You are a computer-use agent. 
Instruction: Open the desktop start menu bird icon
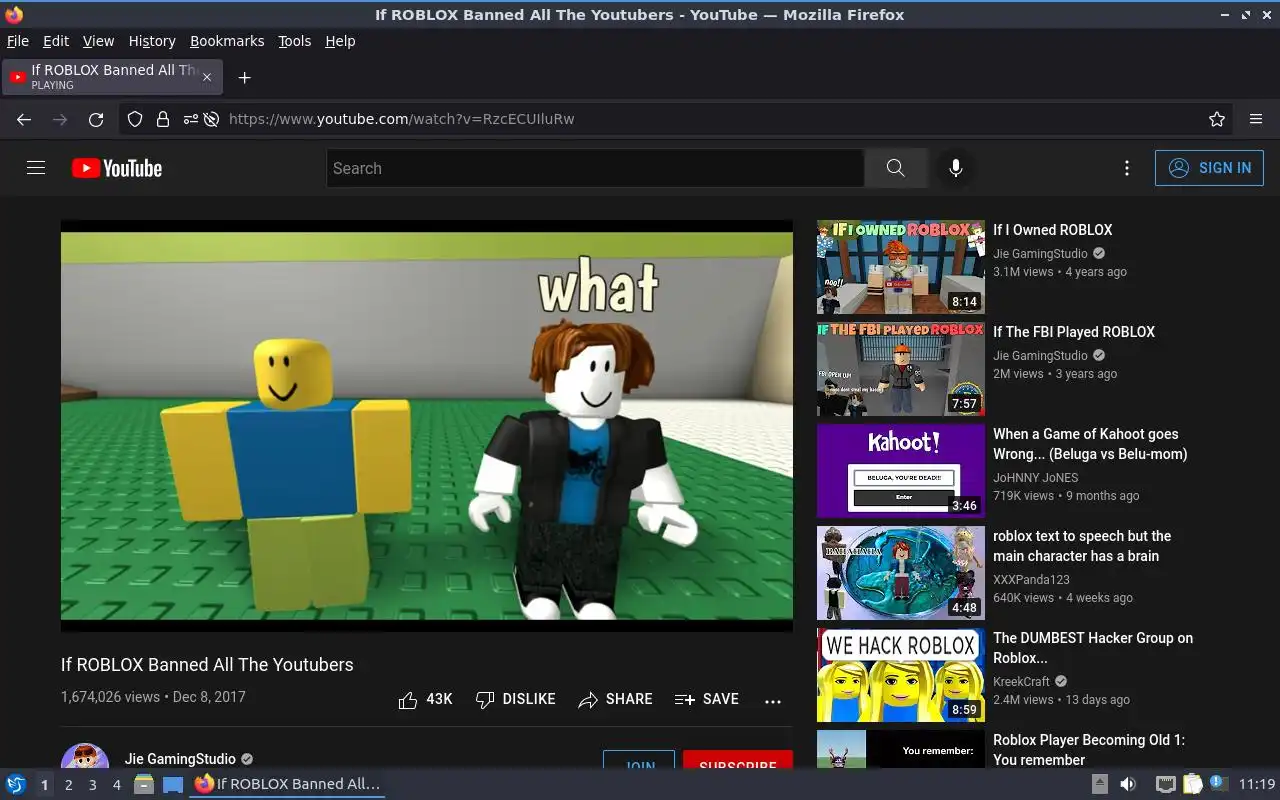(16, 784)
